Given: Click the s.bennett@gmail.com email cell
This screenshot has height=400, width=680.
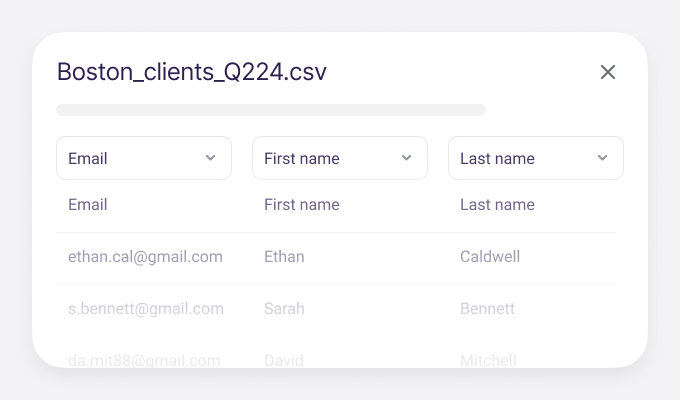Looking at the screenshot, I should [146, 309].
